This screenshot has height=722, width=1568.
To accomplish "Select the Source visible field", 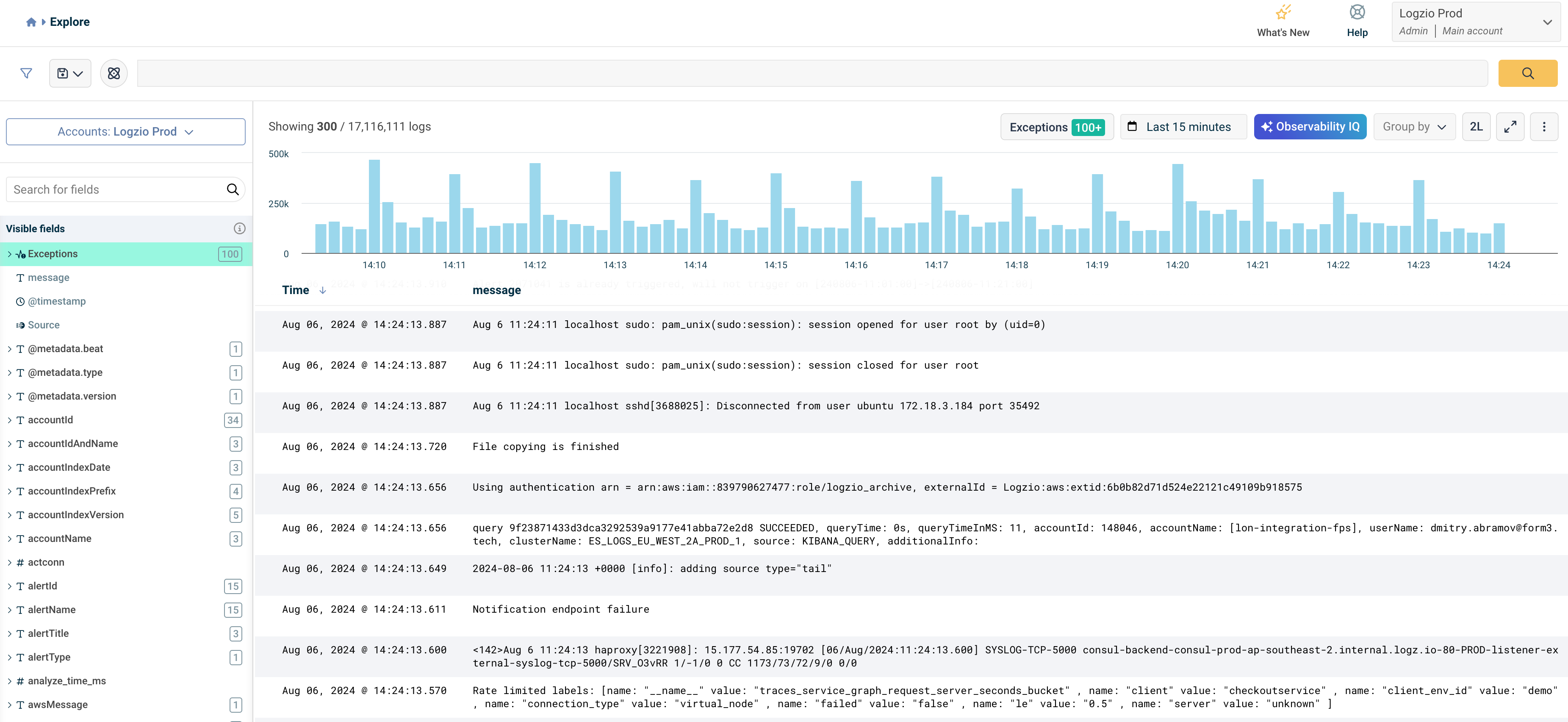I will [44, 325].
